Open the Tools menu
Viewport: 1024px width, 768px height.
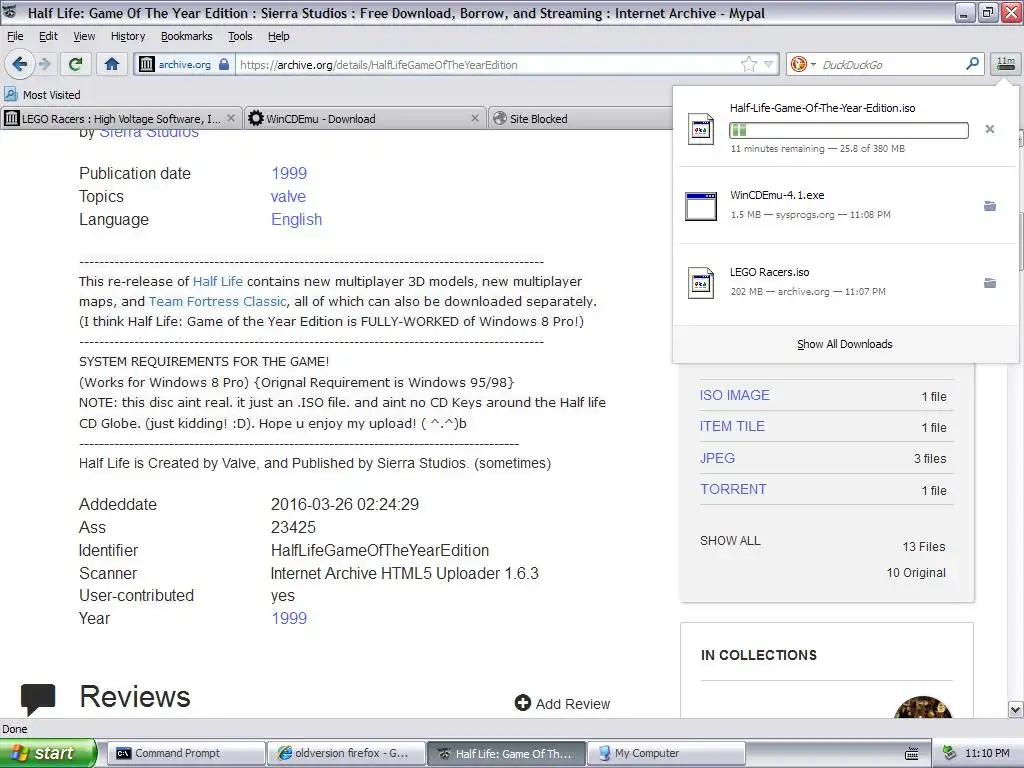coord(240,36)
